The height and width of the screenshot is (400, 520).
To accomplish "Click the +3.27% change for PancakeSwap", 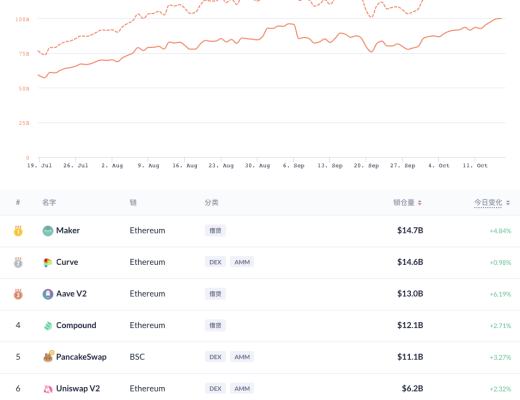I will click(500, 357).
